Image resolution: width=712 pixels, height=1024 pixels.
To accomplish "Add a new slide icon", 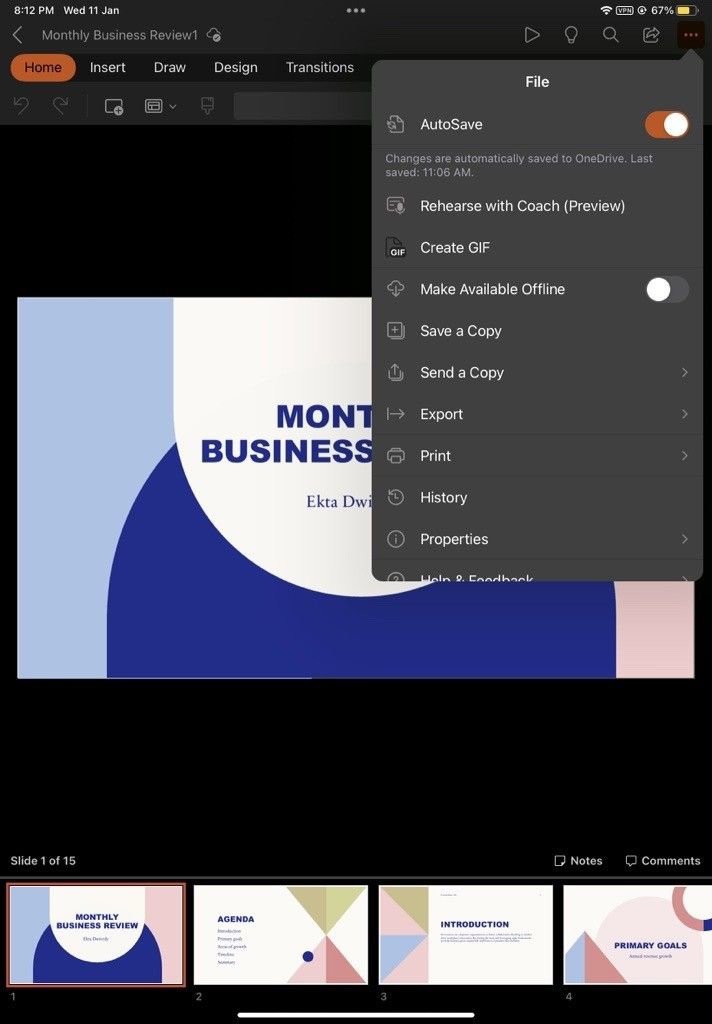I will (114, 106).
